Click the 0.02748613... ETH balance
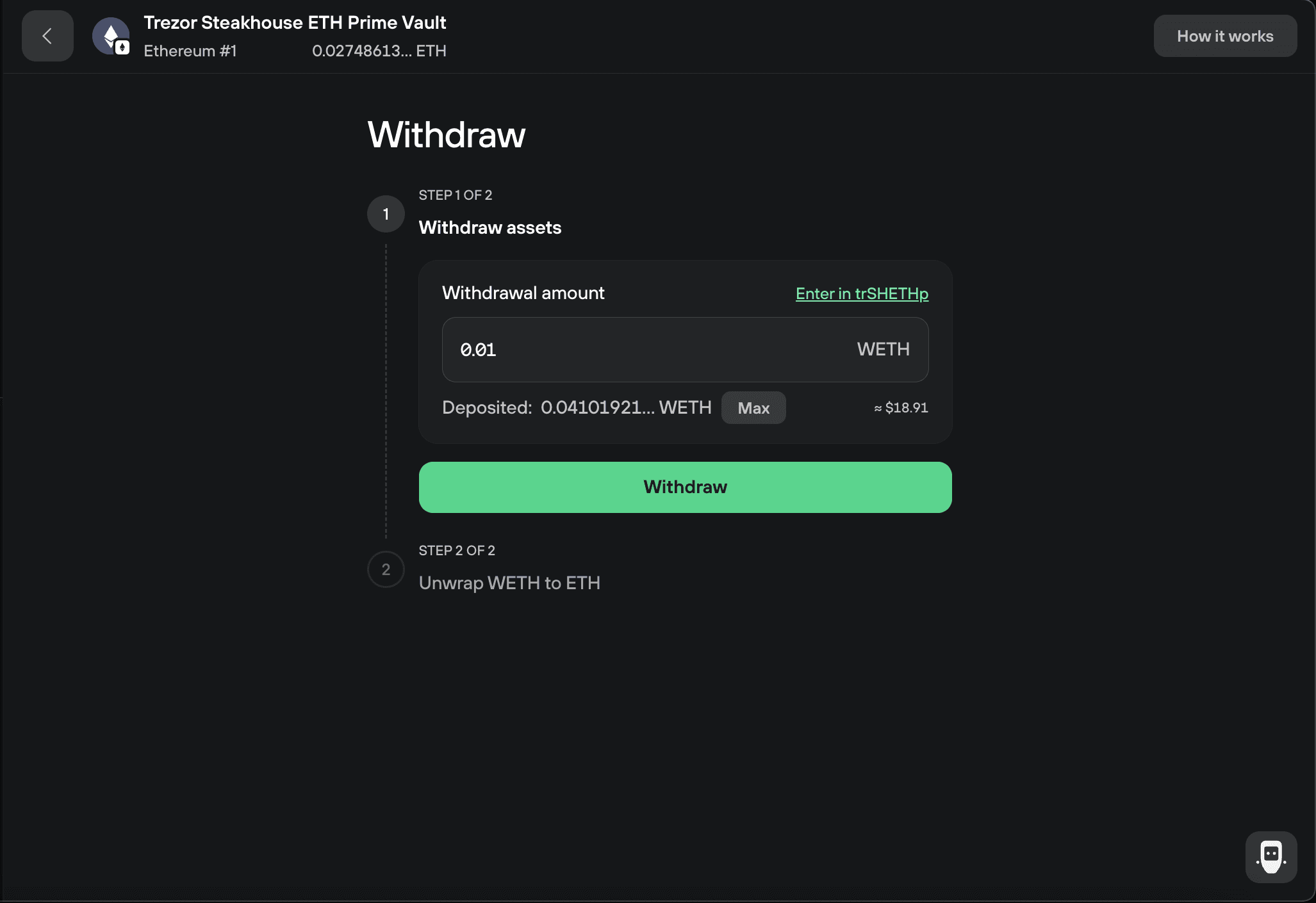This screenshot has width=1316, height=903. (x=379, y=51)
